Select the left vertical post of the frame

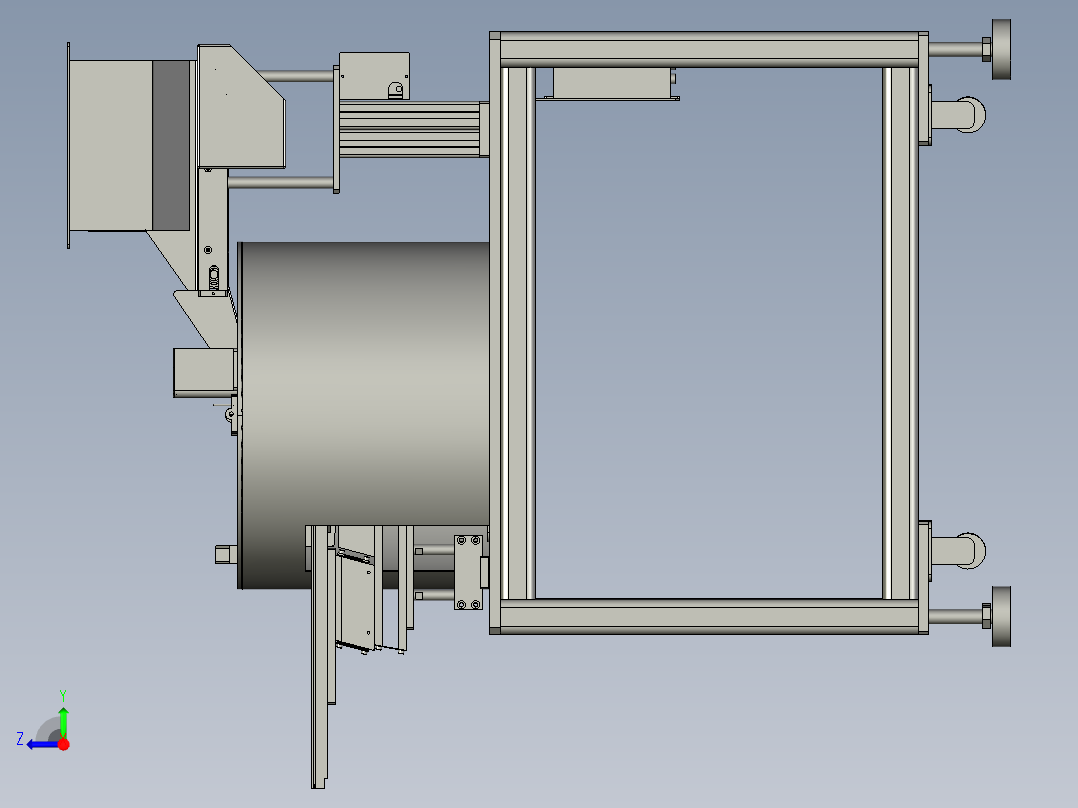click(518, 333)
